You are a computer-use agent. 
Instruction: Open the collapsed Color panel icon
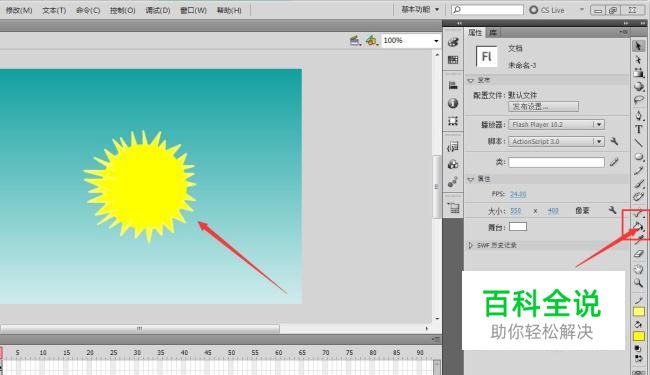pyautogui.click(x=453, y=42)
